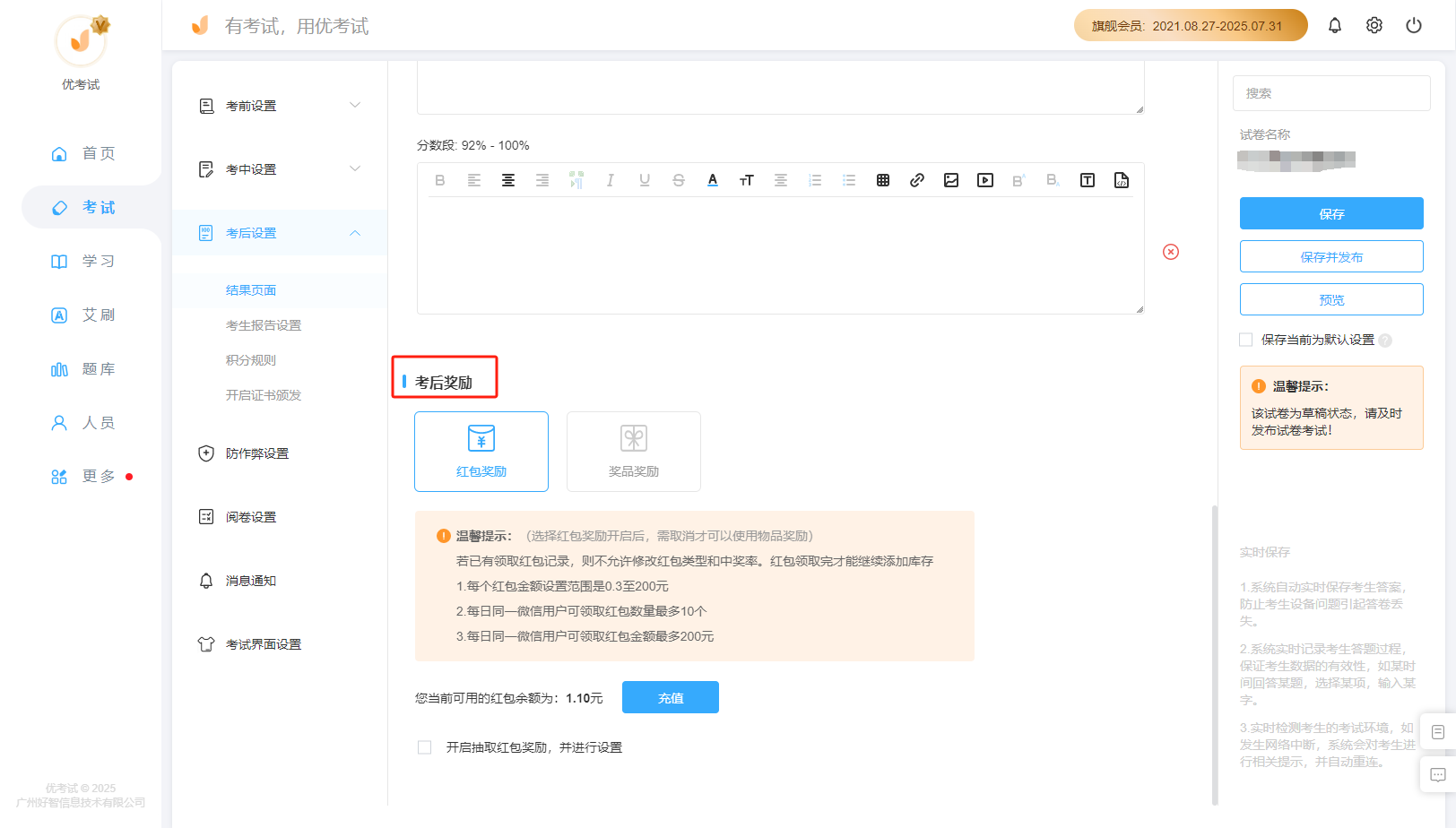Open text color picker in editor

[713, 180]
